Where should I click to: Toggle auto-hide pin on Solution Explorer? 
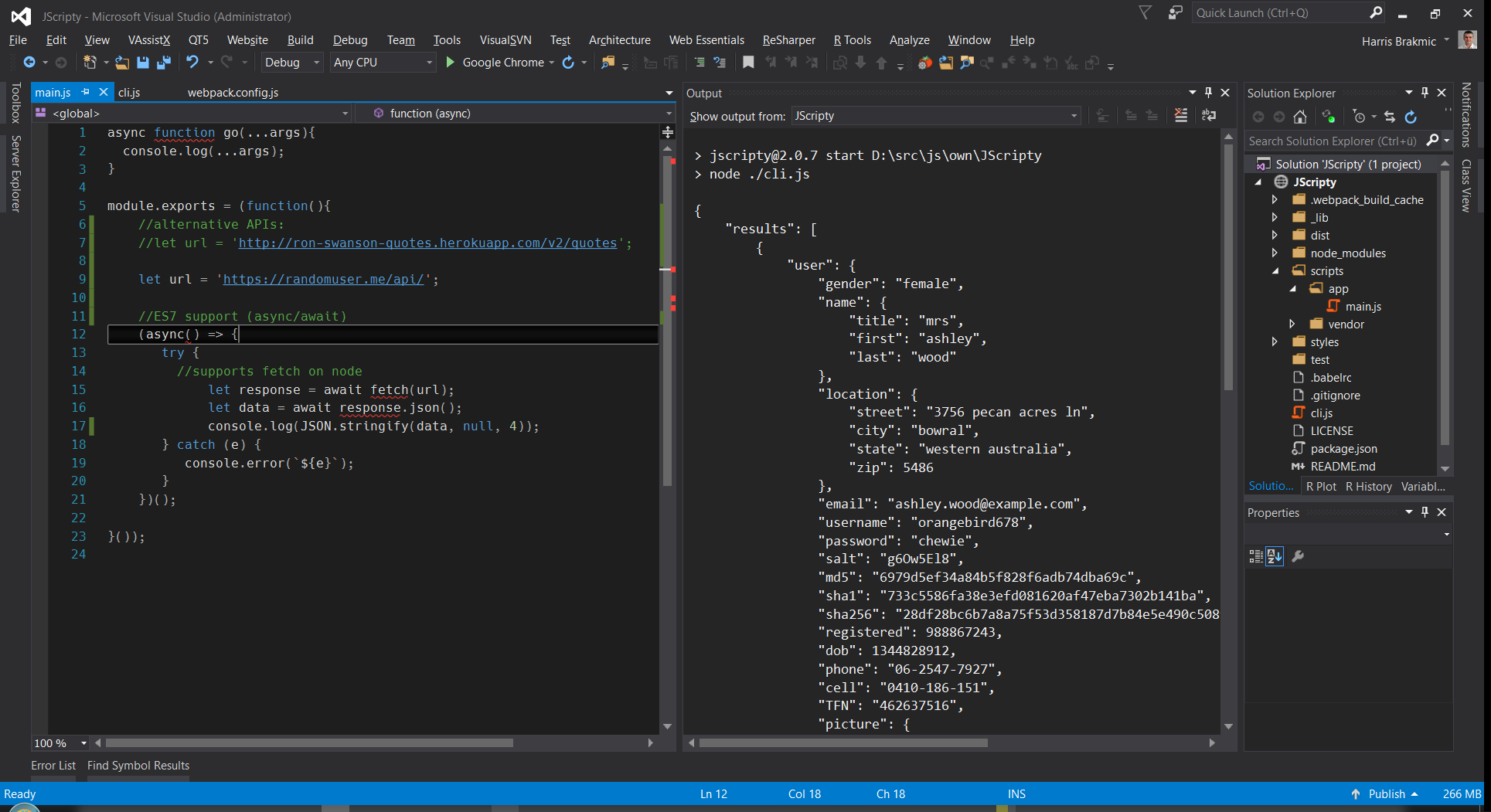1425,93
